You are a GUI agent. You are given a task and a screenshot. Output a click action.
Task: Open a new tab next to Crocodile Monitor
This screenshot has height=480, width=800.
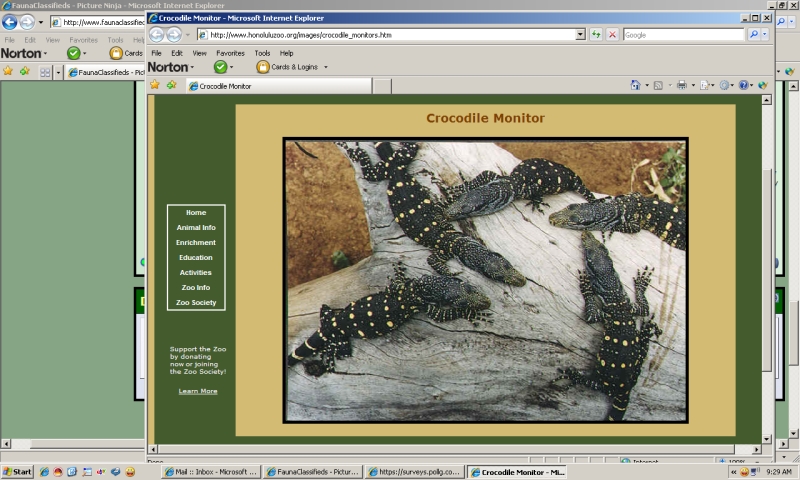point(382,86)
